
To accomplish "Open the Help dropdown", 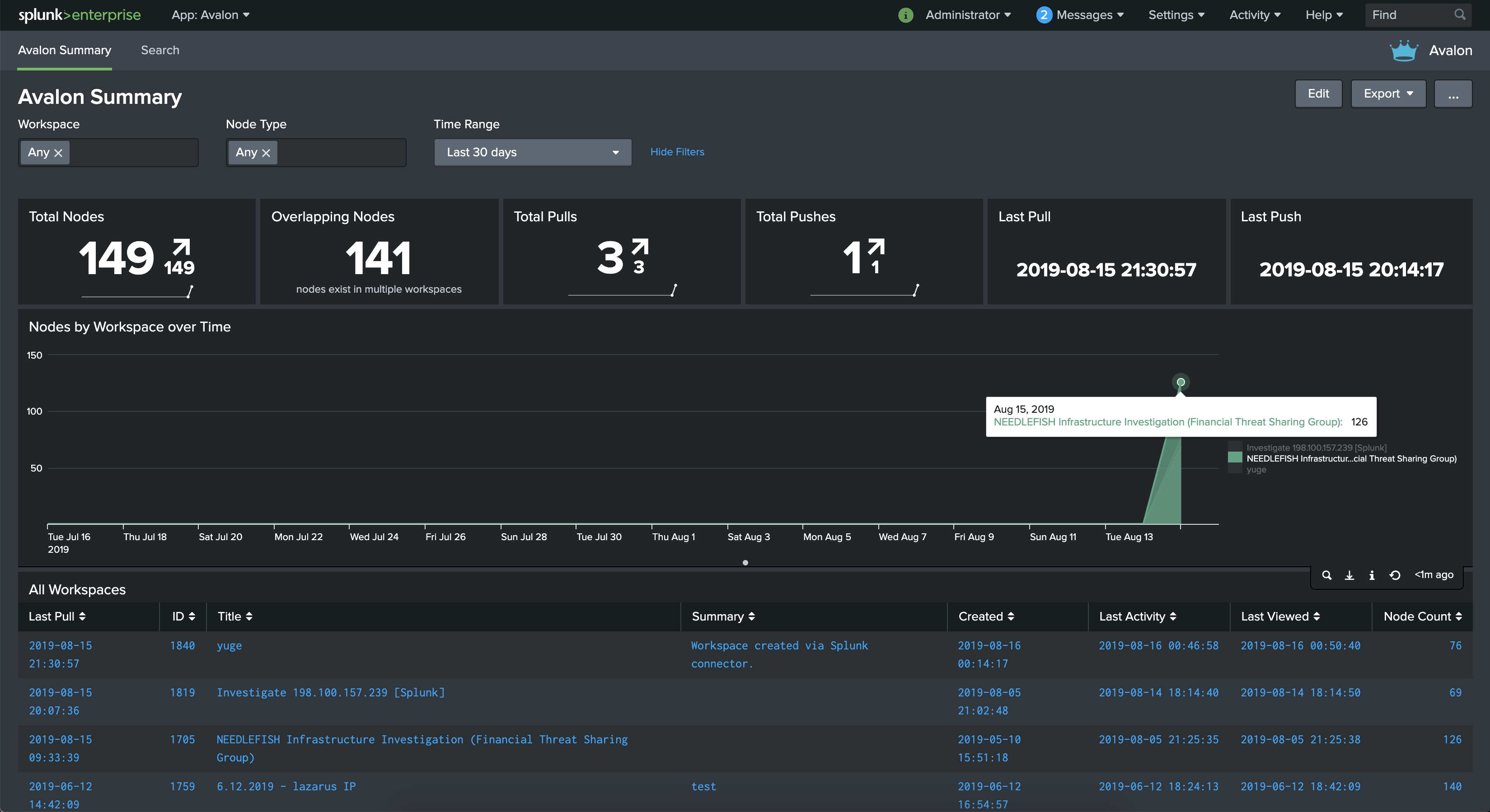I will (1324, 15).
